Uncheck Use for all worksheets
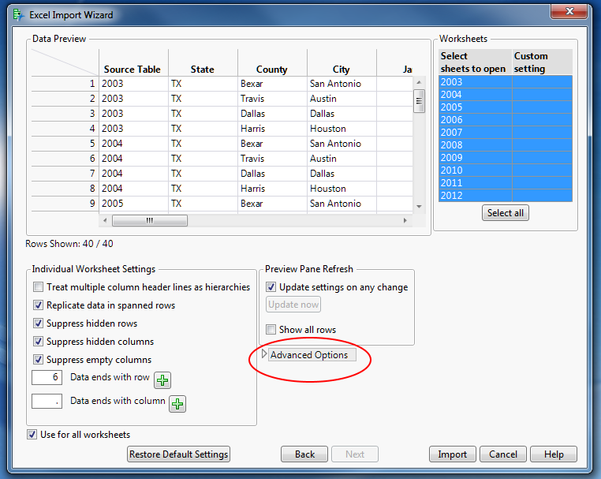This screenshot has width=601, height=479. pos(32,434)
